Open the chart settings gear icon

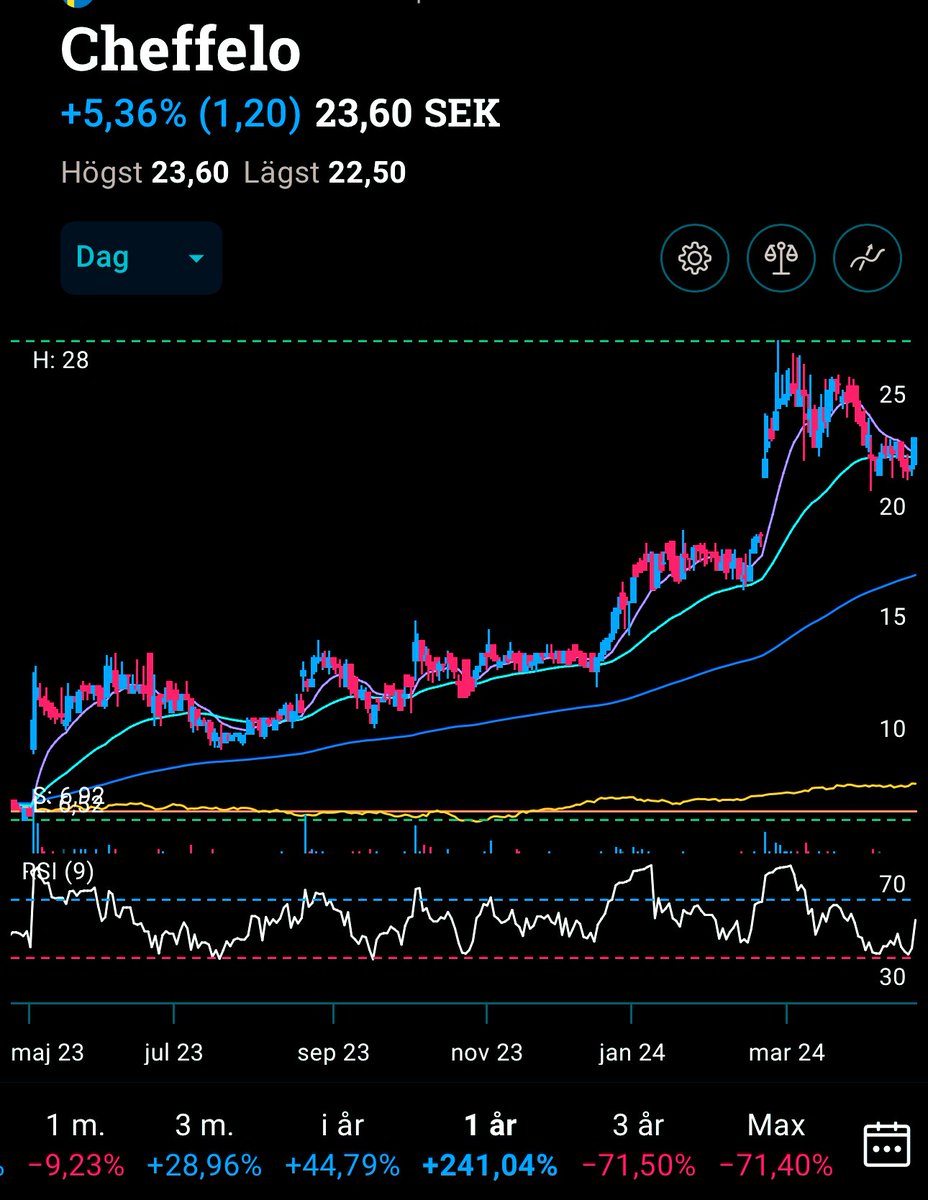[x=695, y=258]
